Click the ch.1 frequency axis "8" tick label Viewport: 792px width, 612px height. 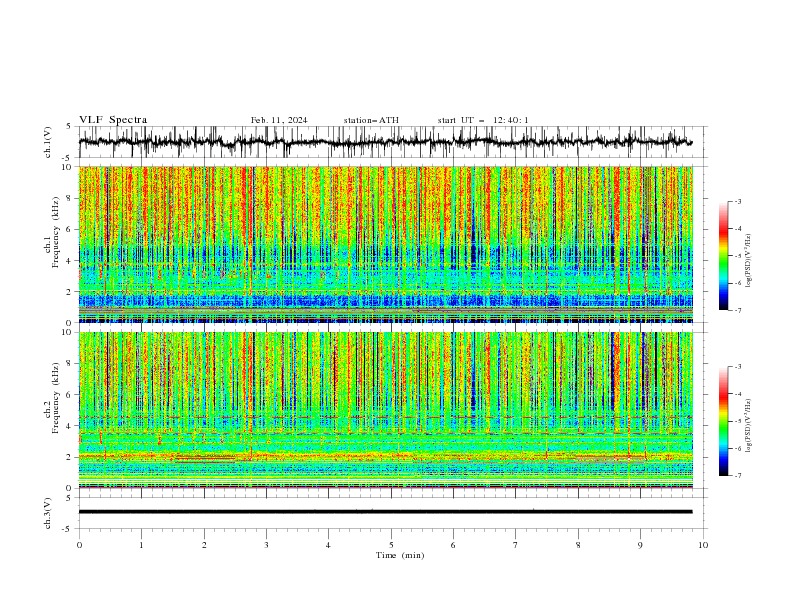click(x=70, y=198)
